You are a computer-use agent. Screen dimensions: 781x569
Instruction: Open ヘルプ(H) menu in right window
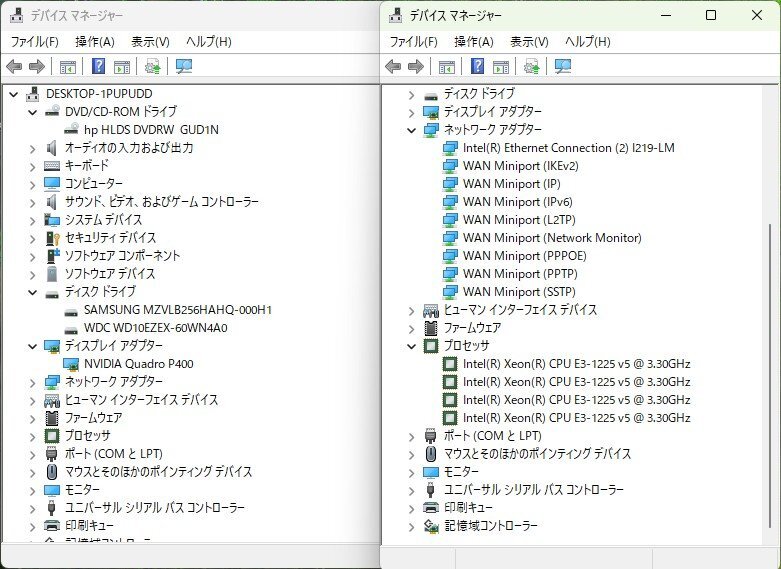pyautogui.click(x=588, y=42)
